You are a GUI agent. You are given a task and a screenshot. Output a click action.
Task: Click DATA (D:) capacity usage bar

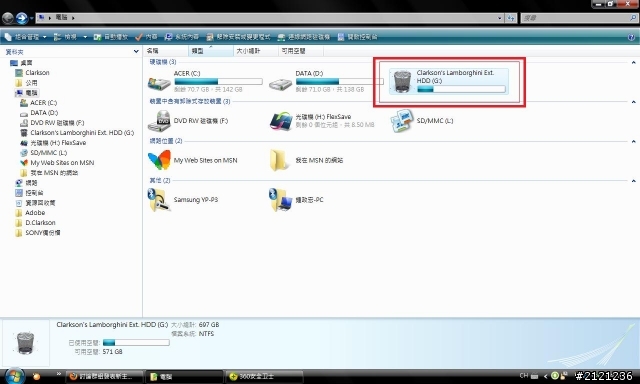click(x=340, y=82)
